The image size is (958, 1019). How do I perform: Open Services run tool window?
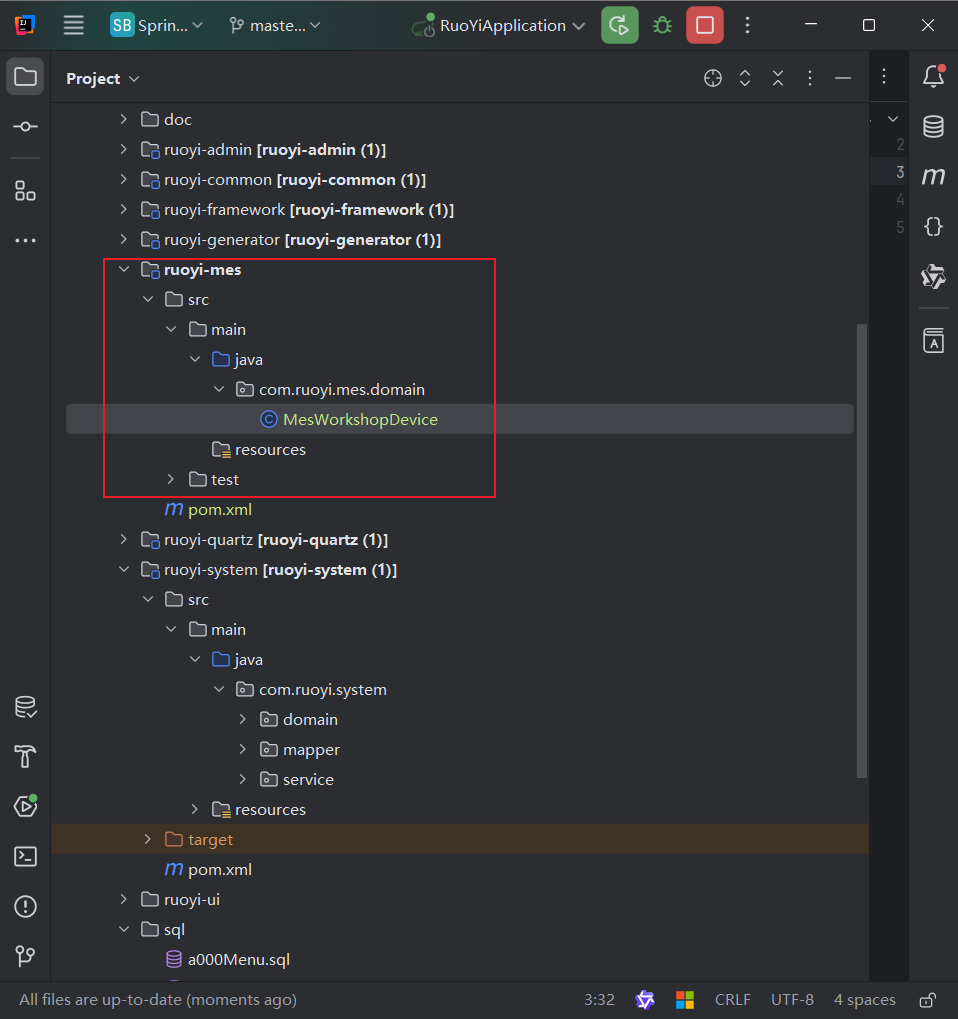pyautogui.click(x=25, y=806)
